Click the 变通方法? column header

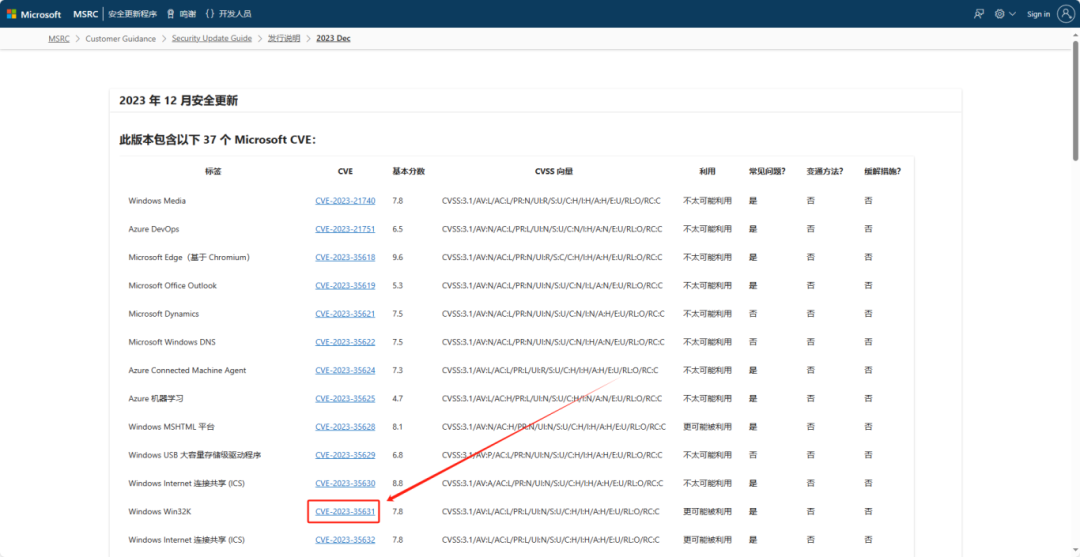click(825, 171)
